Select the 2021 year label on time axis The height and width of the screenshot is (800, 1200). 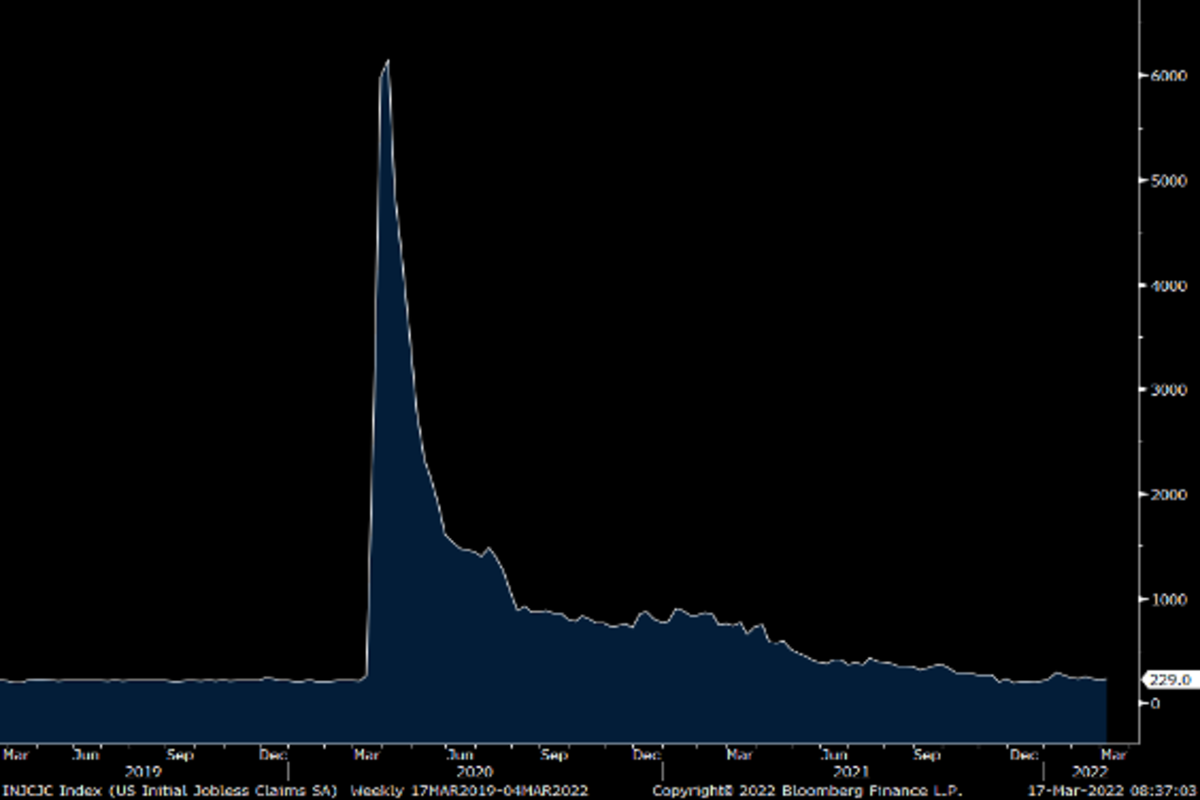850,772
